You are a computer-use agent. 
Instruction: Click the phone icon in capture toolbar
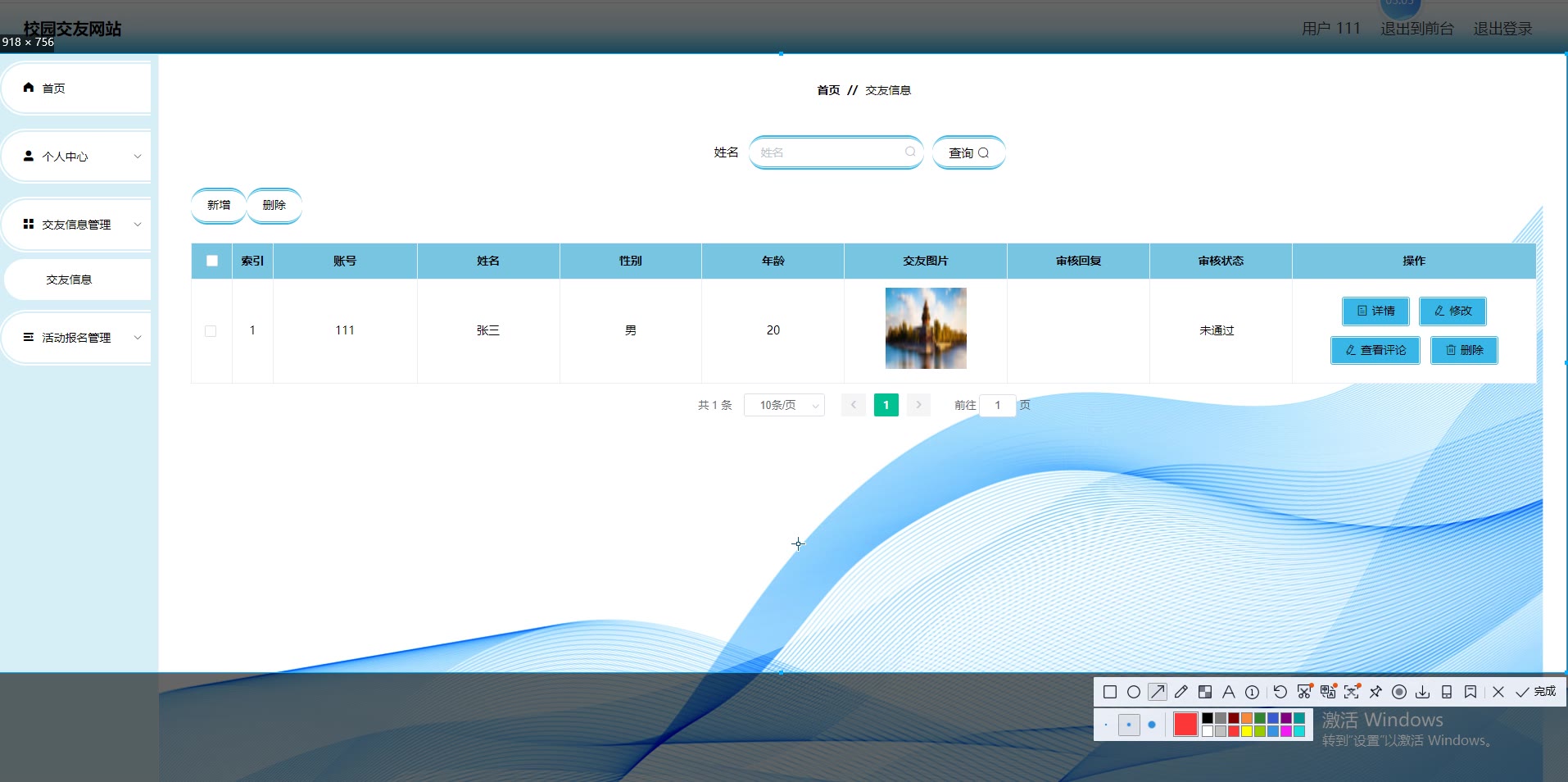point(1447,692)
